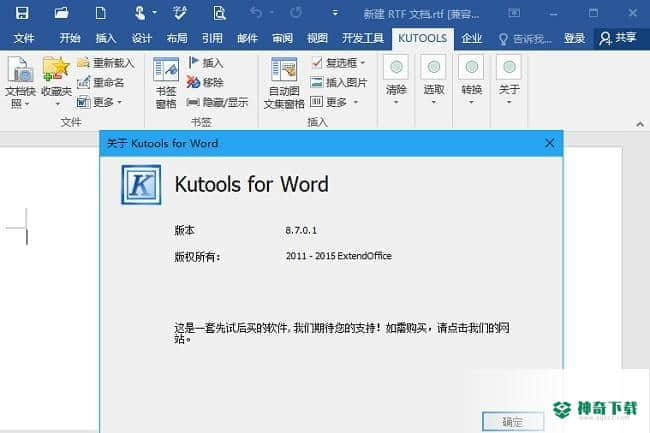Click the print preview icon in quick access toolbar
The width and height of the screenshot is (650, 433).
(219, 13)
